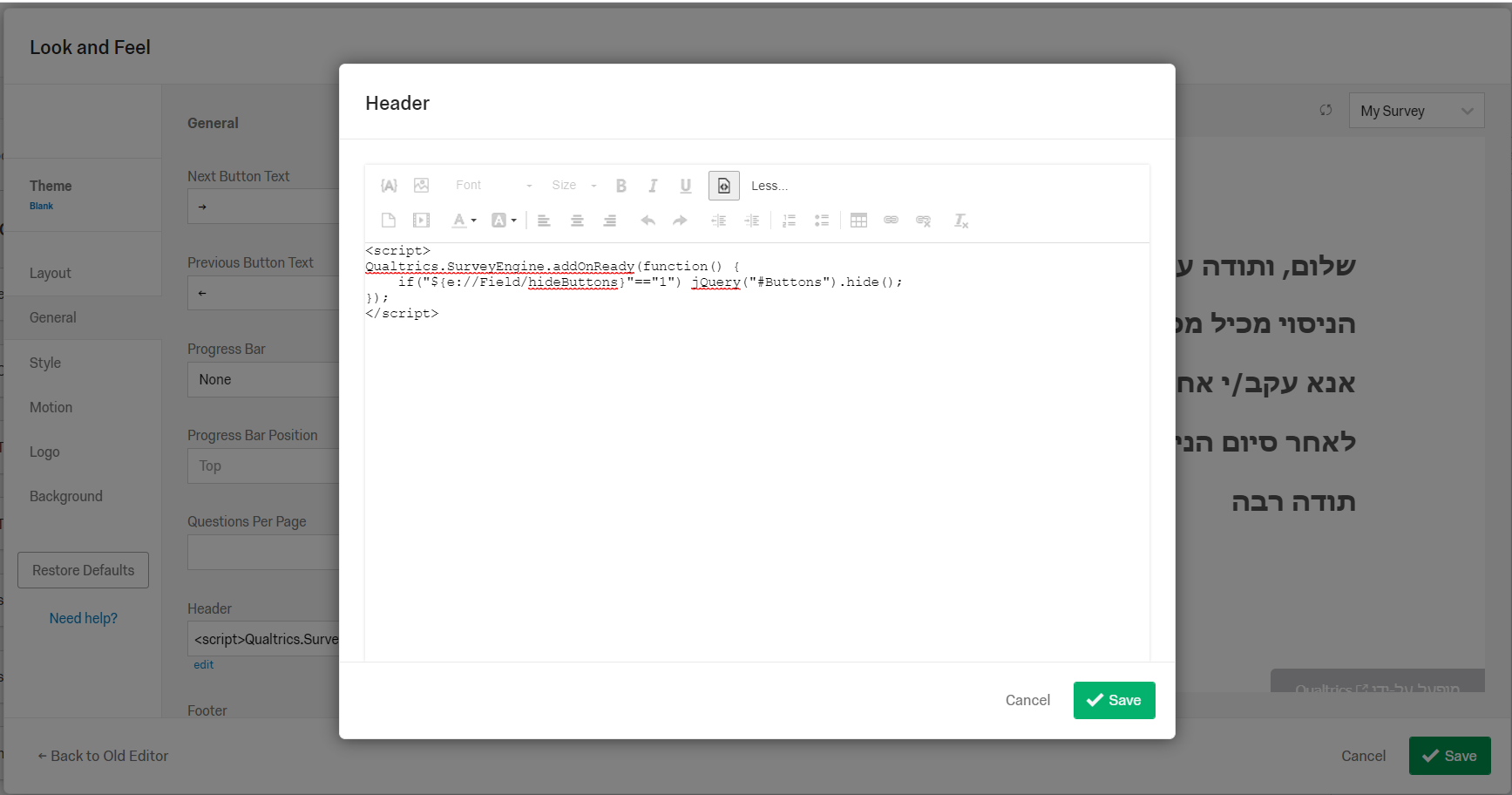Click the dark green Save button
The width and height of the screenshot is (1512, 795).
[x=1449, y=756]
